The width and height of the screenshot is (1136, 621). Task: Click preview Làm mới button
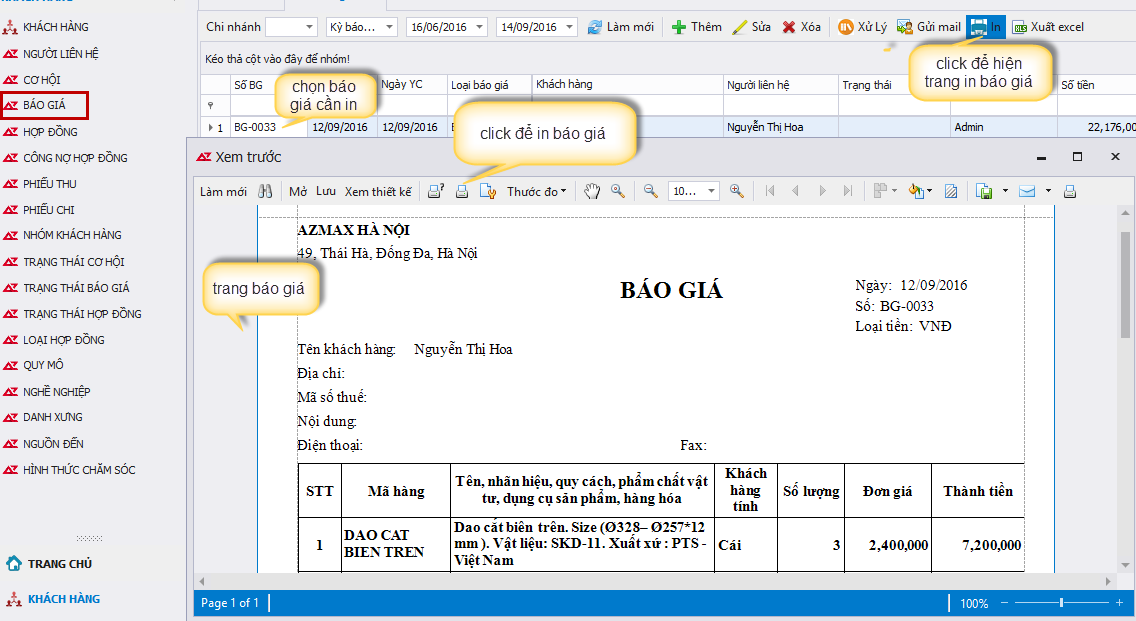(x=223, y=192)
